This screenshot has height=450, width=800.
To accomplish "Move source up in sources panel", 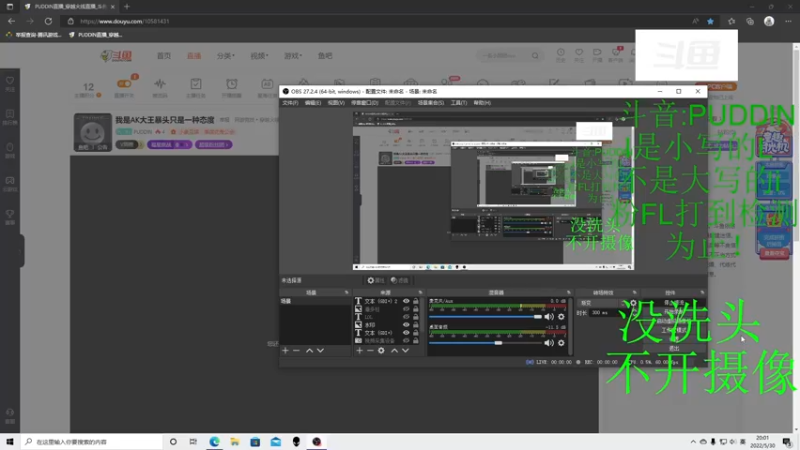I will tap(394, 351).
